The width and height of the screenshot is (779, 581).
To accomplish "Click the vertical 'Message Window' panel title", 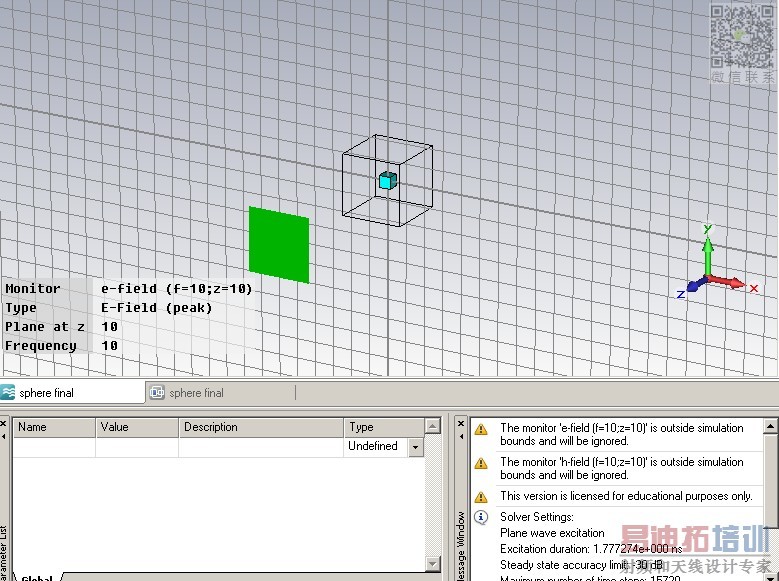I will point(461,547).
